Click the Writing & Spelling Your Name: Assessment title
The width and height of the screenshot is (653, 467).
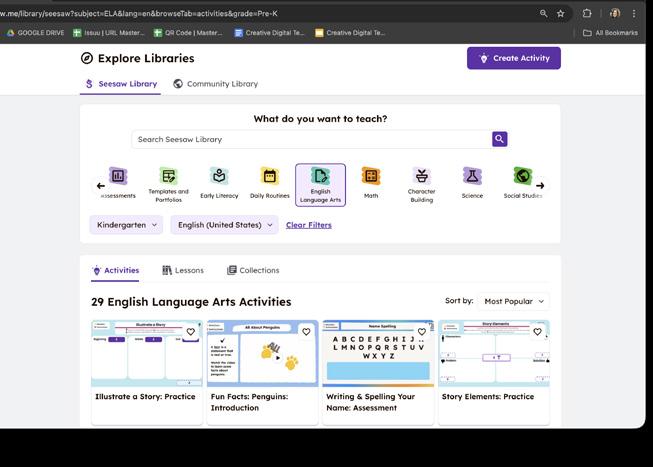tap(370, 402)
